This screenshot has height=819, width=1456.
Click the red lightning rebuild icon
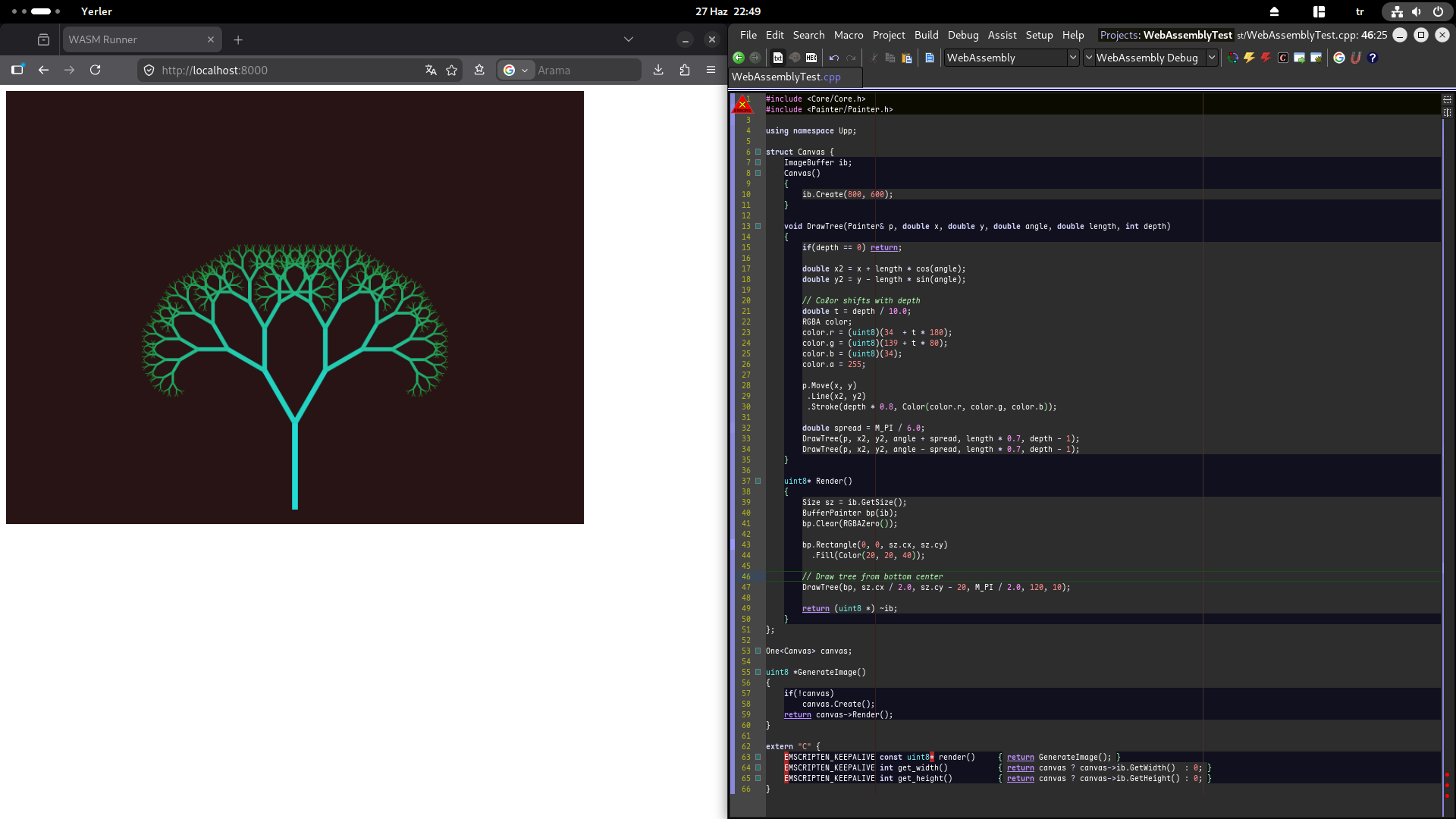coord(1266,58)
